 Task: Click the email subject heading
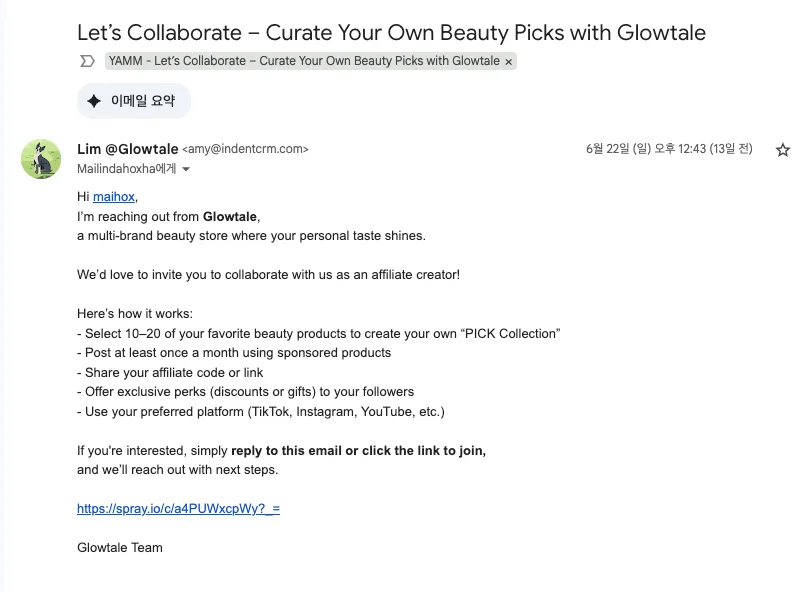coord(391,32)
